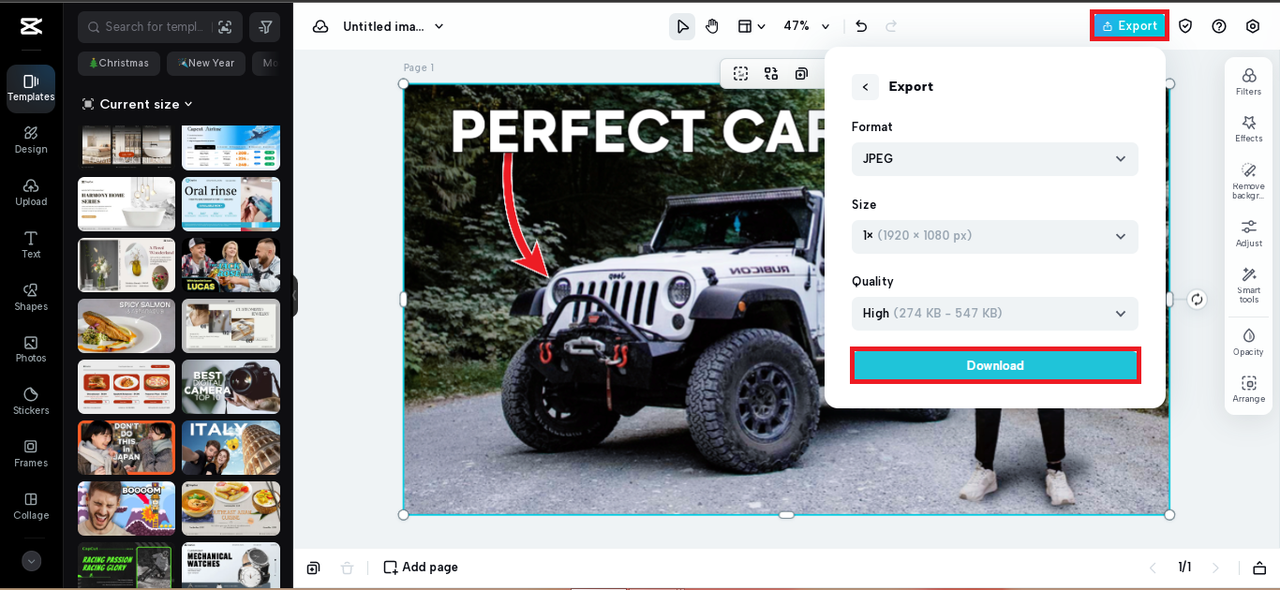Choose the Italy travel template
Viewport: 1280px width, 590px height.
[231, 447]
